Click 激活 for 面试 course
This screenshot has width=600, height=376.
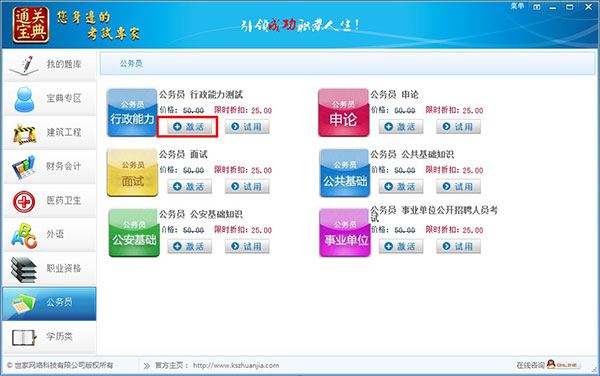click(x=189, y=186)
